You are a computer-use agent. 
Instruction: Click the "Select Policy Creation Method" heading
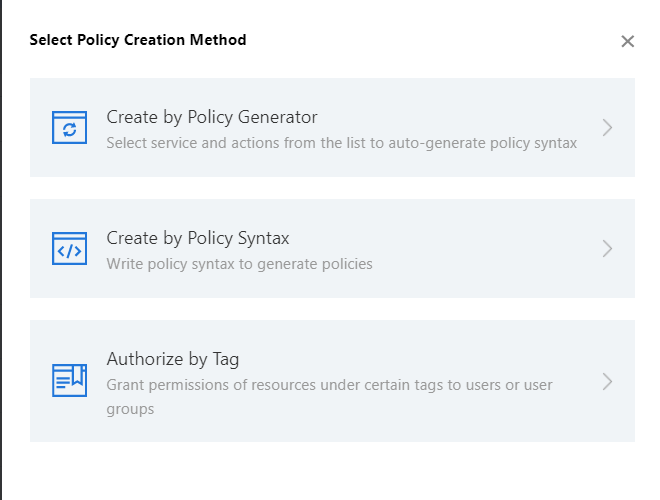tap(138, 41)
